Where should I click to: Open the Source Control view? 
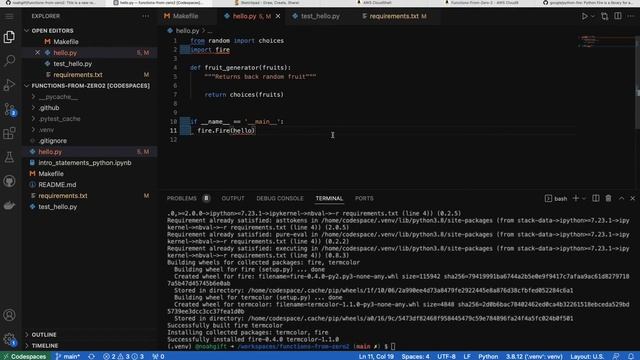coord(9,109)
